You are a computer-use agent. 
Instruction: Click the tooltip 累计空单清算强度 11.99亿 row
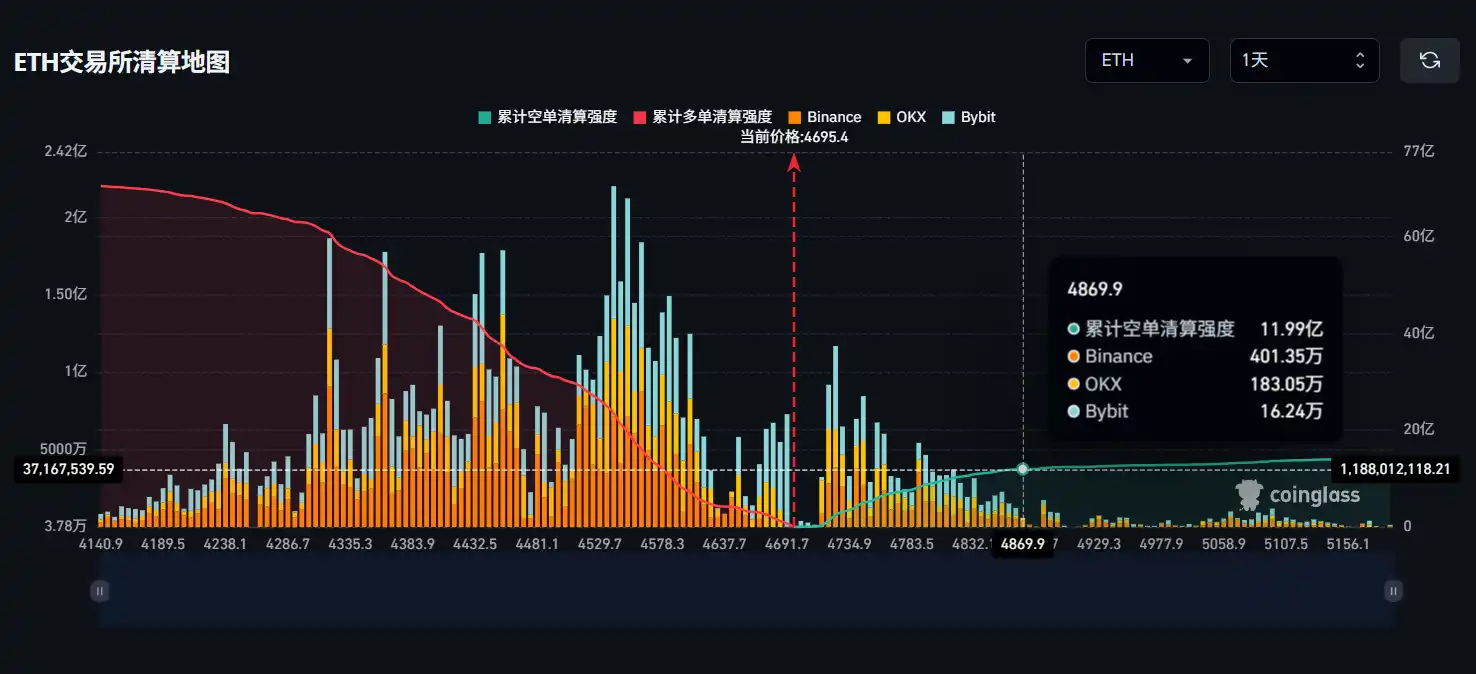point(1195,328)
